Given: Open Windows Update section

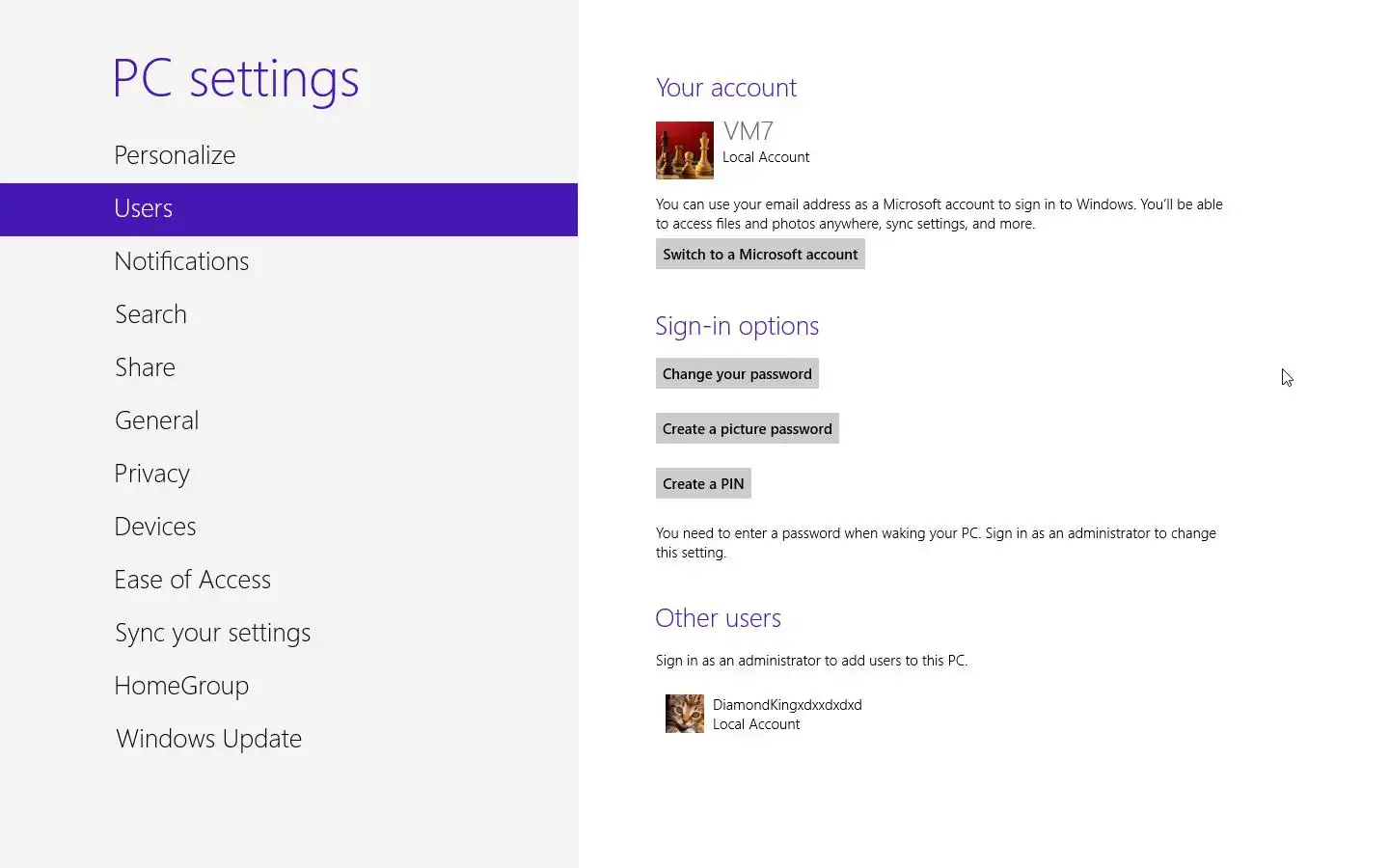Looking at the screenshot, I should coord(208,739).
